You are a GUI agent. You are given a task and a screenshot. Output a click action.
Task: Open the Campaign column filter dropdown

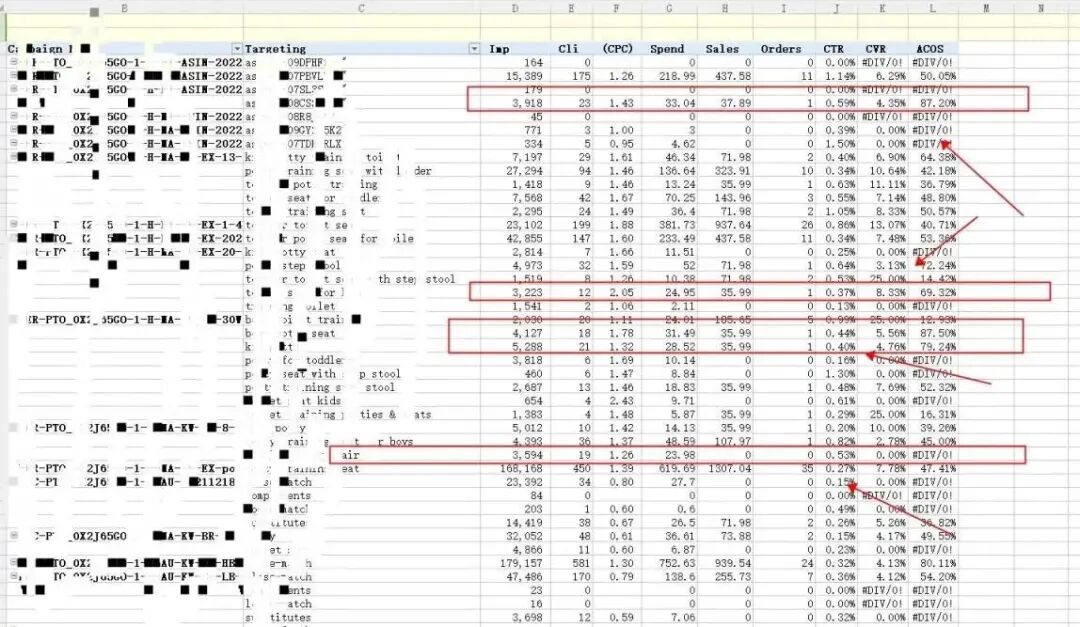pyautogui.click(x=237, y=49)
